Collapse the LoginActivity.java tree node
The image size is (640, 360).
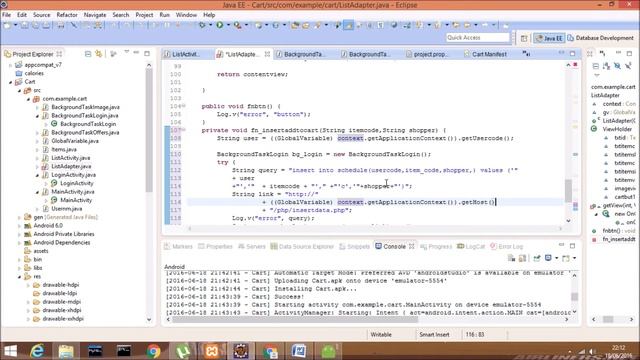38,175
